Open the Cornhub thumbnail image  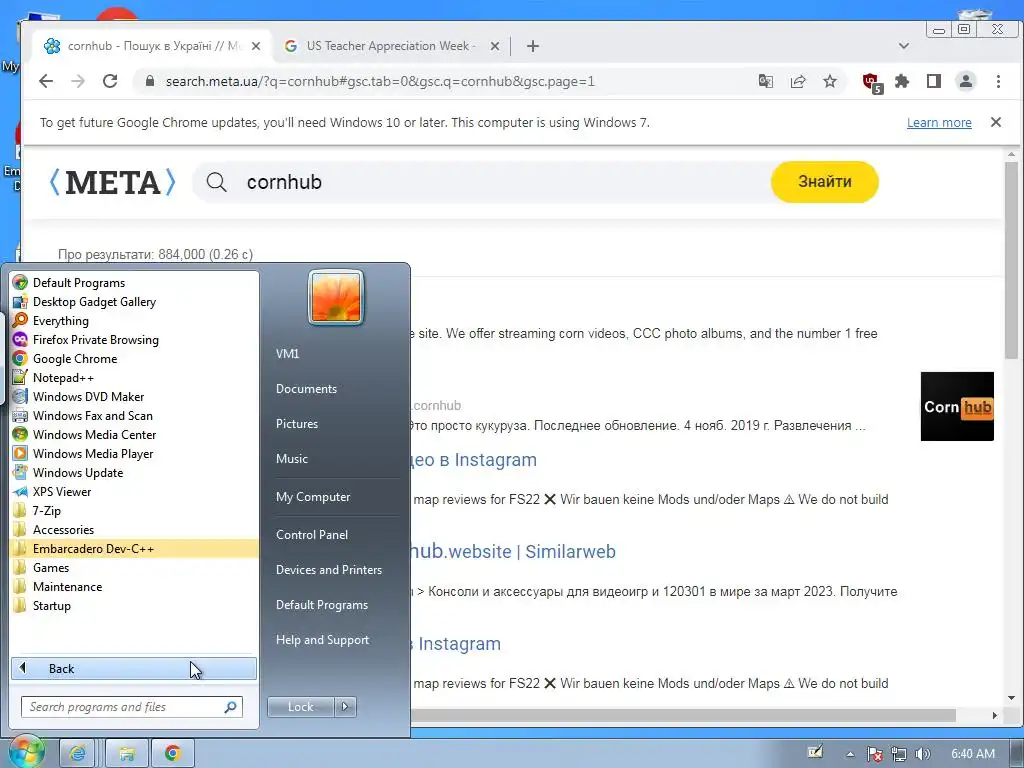957,406
